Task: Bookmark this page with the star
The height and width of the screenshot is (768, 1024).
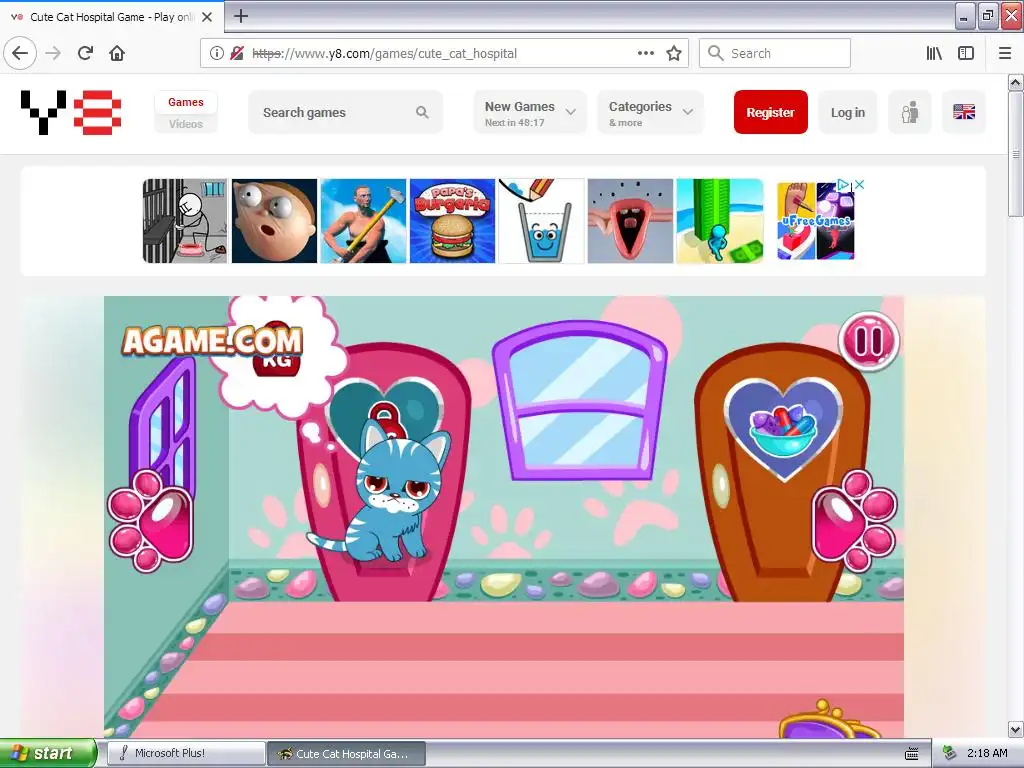Action: tap(674, 53)
